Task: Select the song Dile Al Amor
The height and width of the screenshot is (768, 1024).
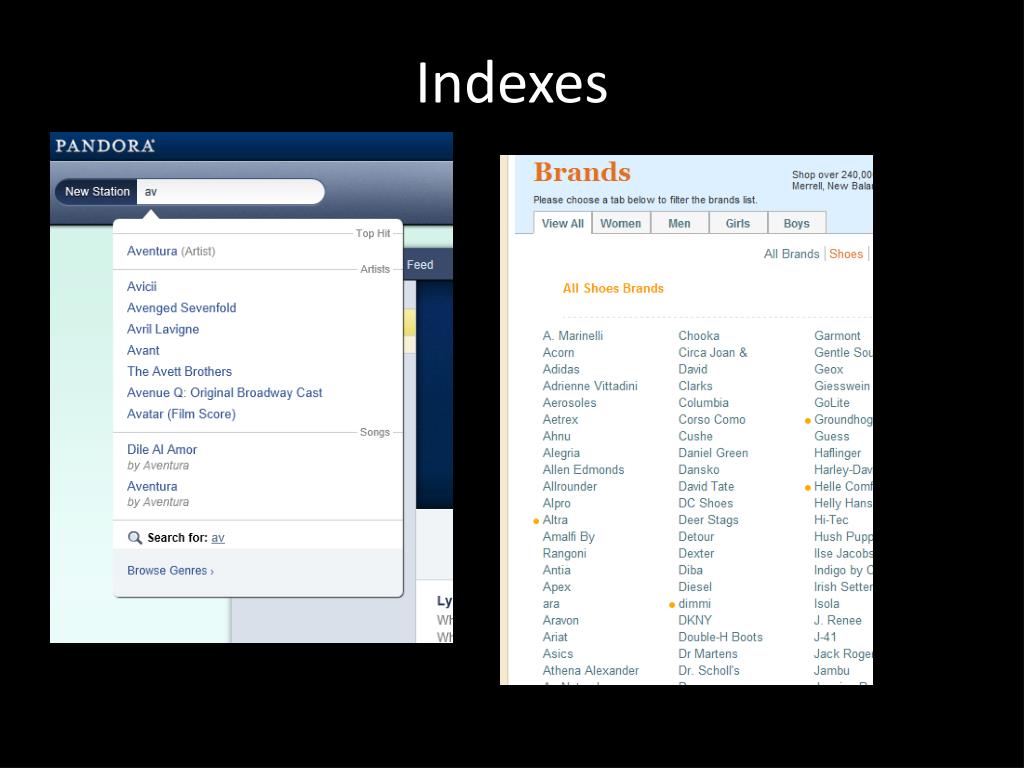Action: [162, 449]
